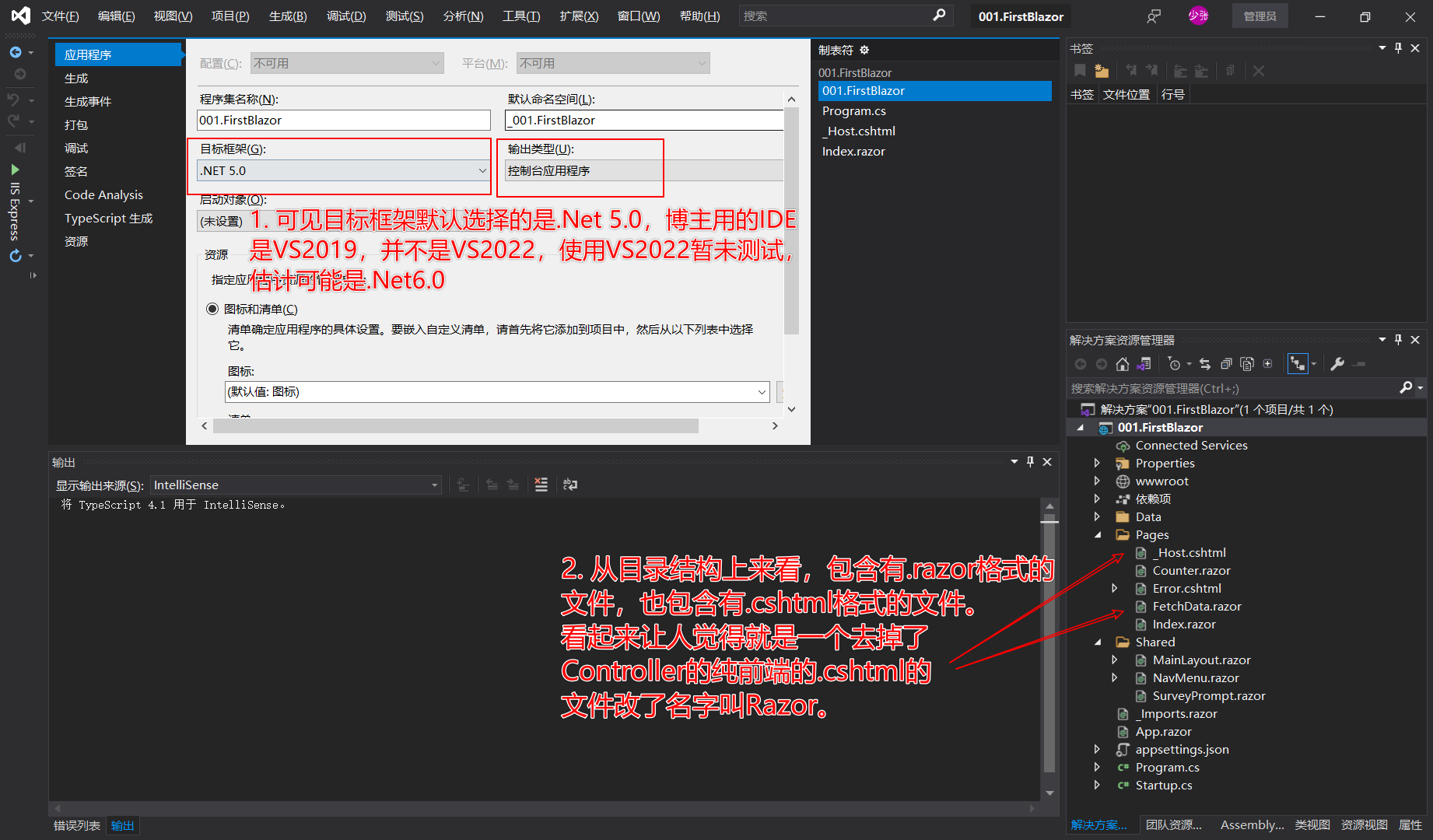Viewport: 1433px width, 840px height.
Task: Create a new bookmark folder
Action: pos(1102,71)
